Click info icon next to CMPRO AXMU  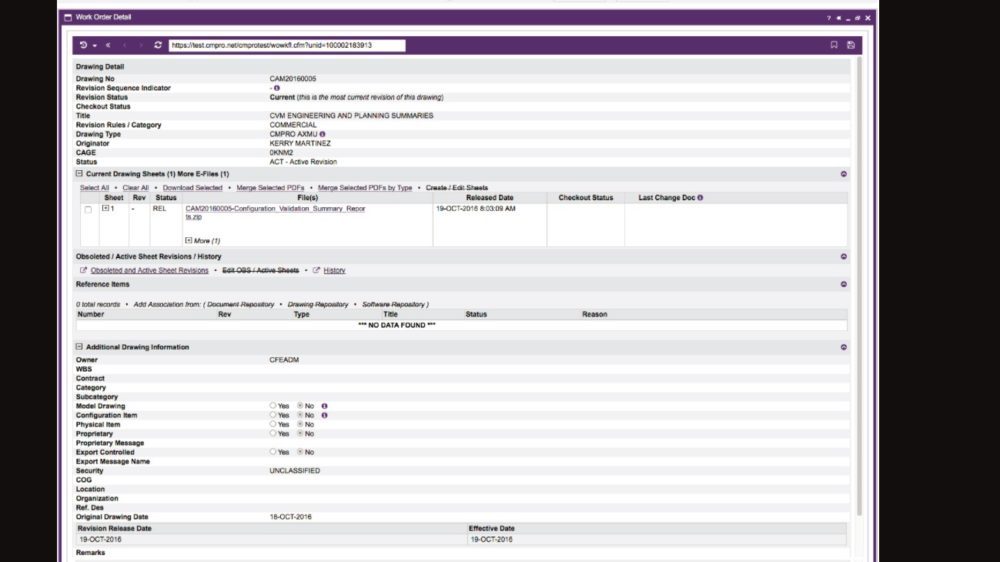click(x=323, y=134)
